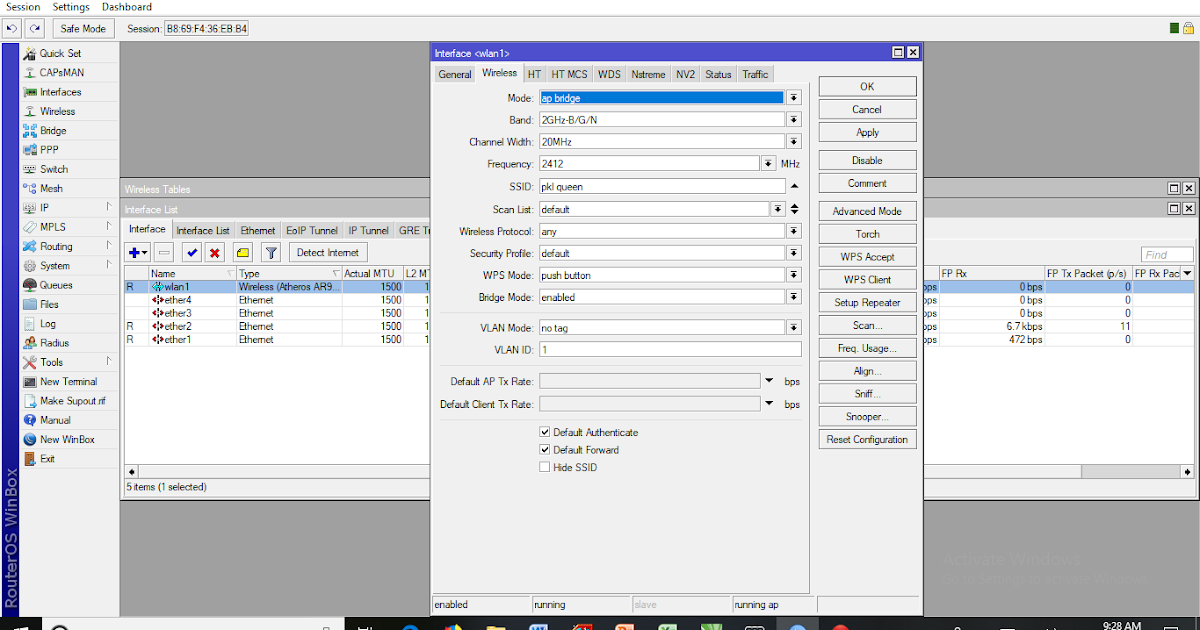Click the VLAN ID input field

[x=670, y=349]
